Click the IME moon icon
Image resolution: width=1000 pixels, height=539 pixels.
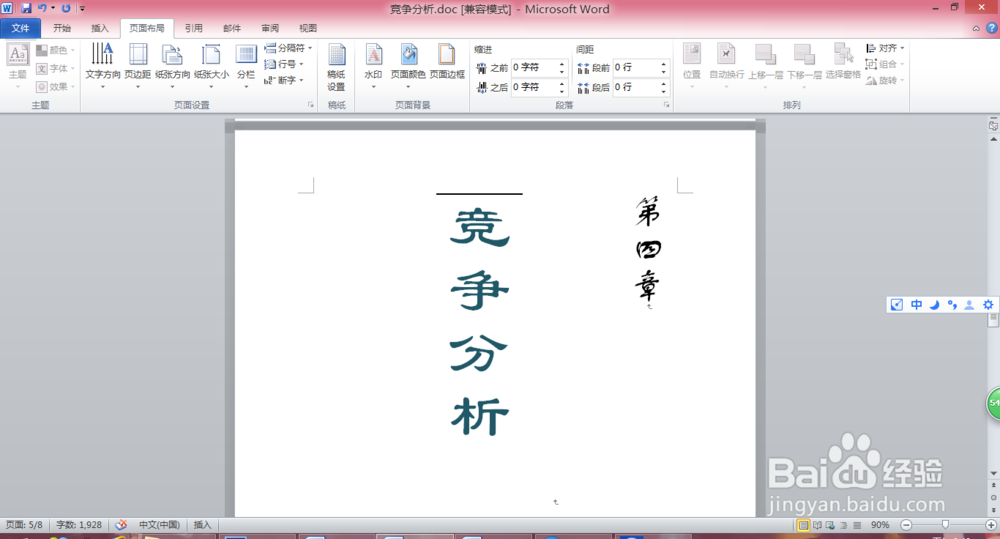[934, 305]
